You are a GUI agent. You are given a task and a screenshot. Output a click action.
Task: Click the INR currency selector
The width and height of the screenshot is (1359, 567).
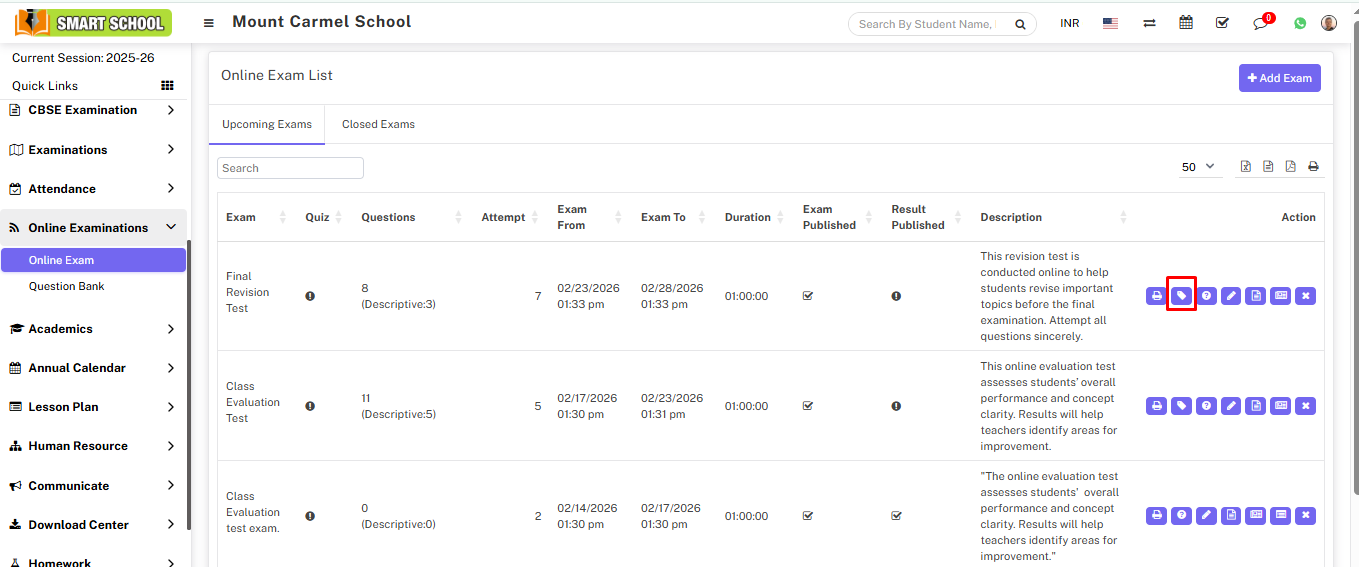tap(1069, 23)
